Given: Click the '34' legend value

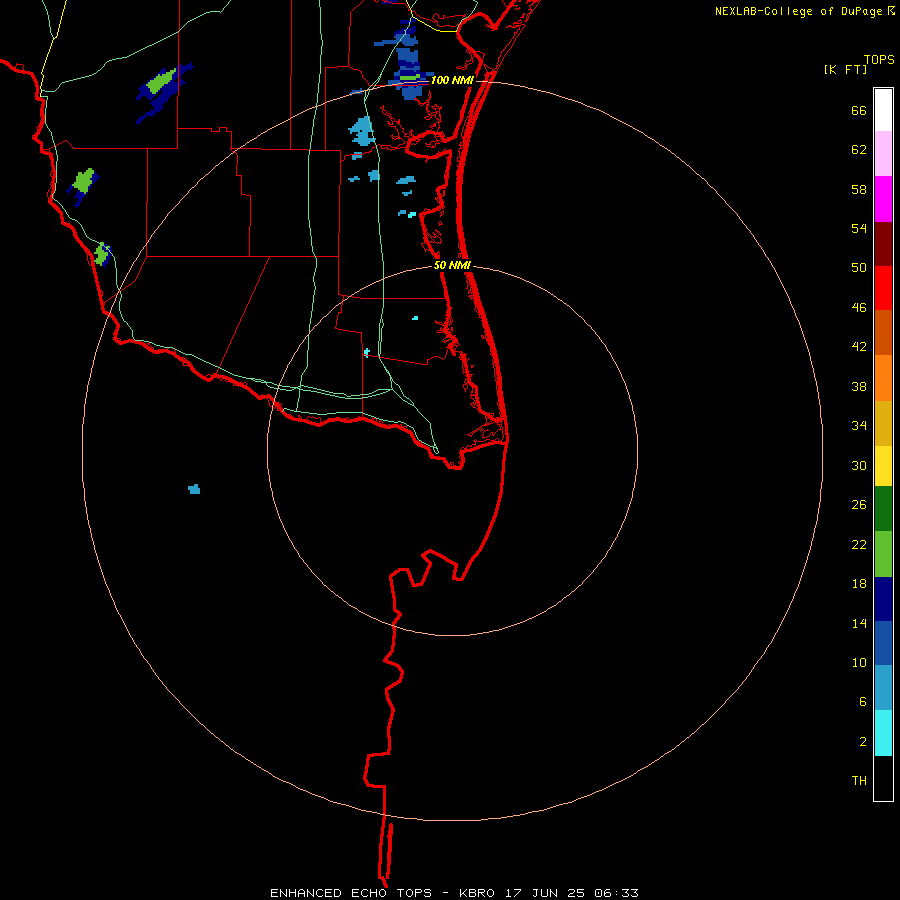Looking at the screenshot, I should 859,425.
